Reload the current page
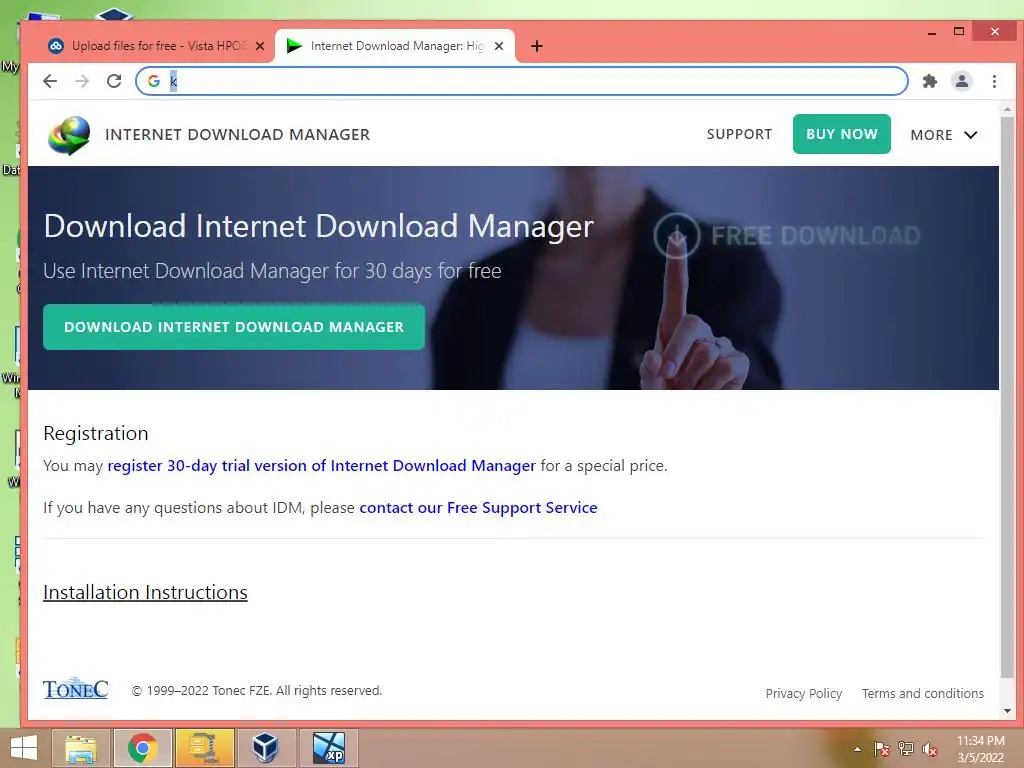Viewport: 1024px width, 768px height. coord(114,81)
